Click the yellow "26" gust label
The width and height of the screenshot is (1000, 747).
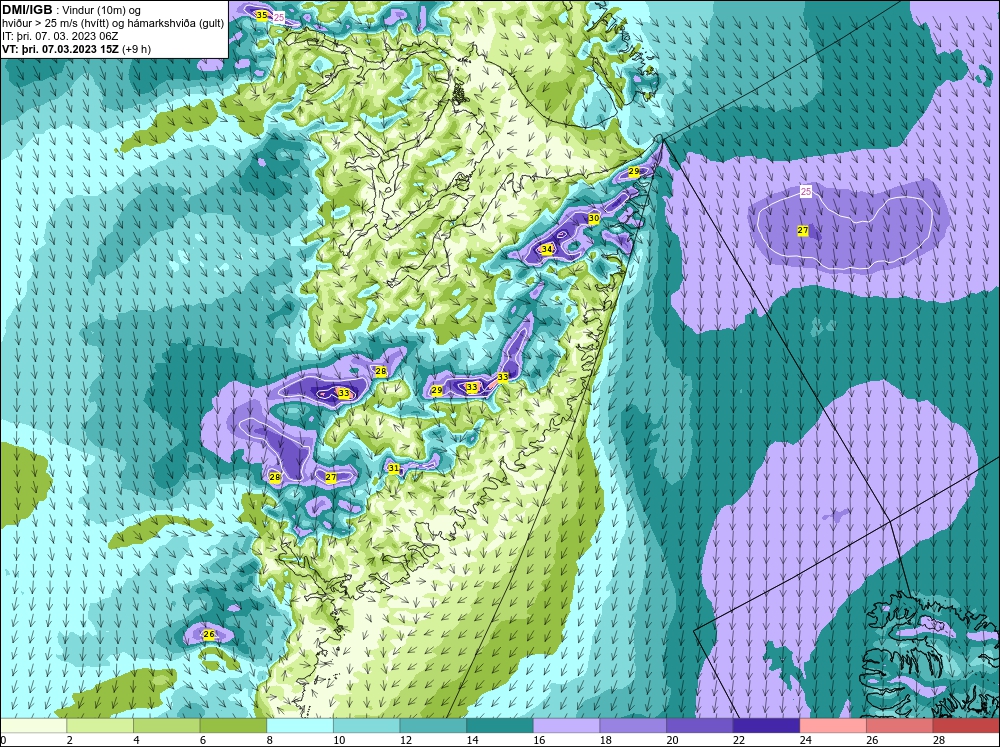(209, 634)
